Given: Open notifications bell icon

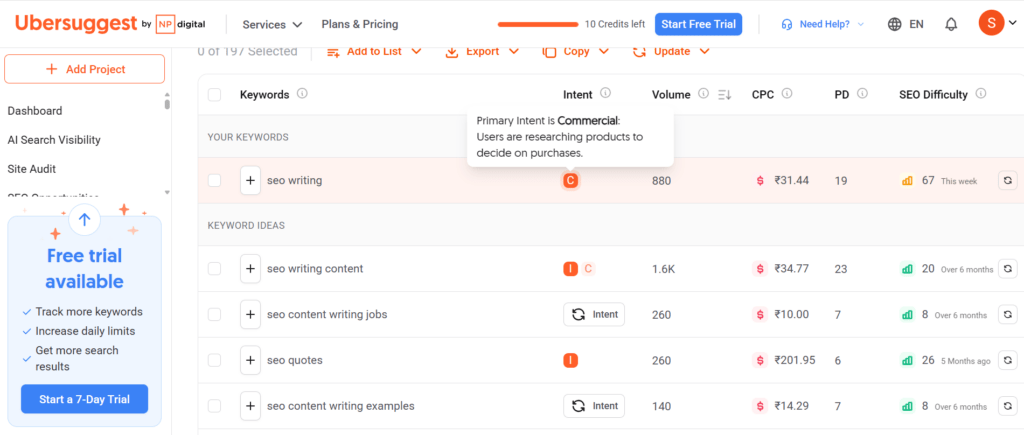Looking at the screenshot, I should pyautogui.click(x=952, y=24).
